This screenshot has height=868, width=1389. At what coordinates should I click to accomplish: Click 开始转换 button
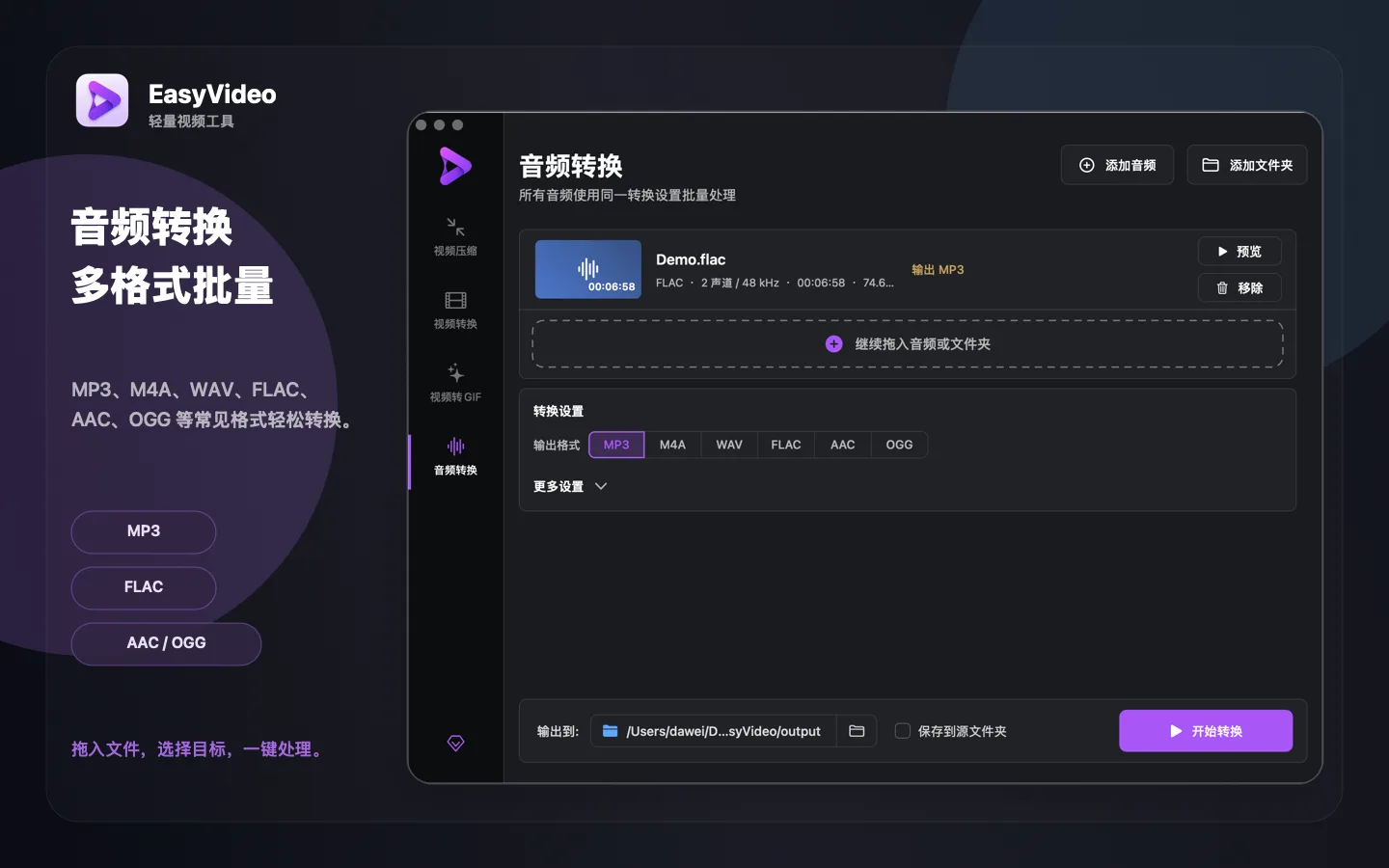coord(1206,731)
